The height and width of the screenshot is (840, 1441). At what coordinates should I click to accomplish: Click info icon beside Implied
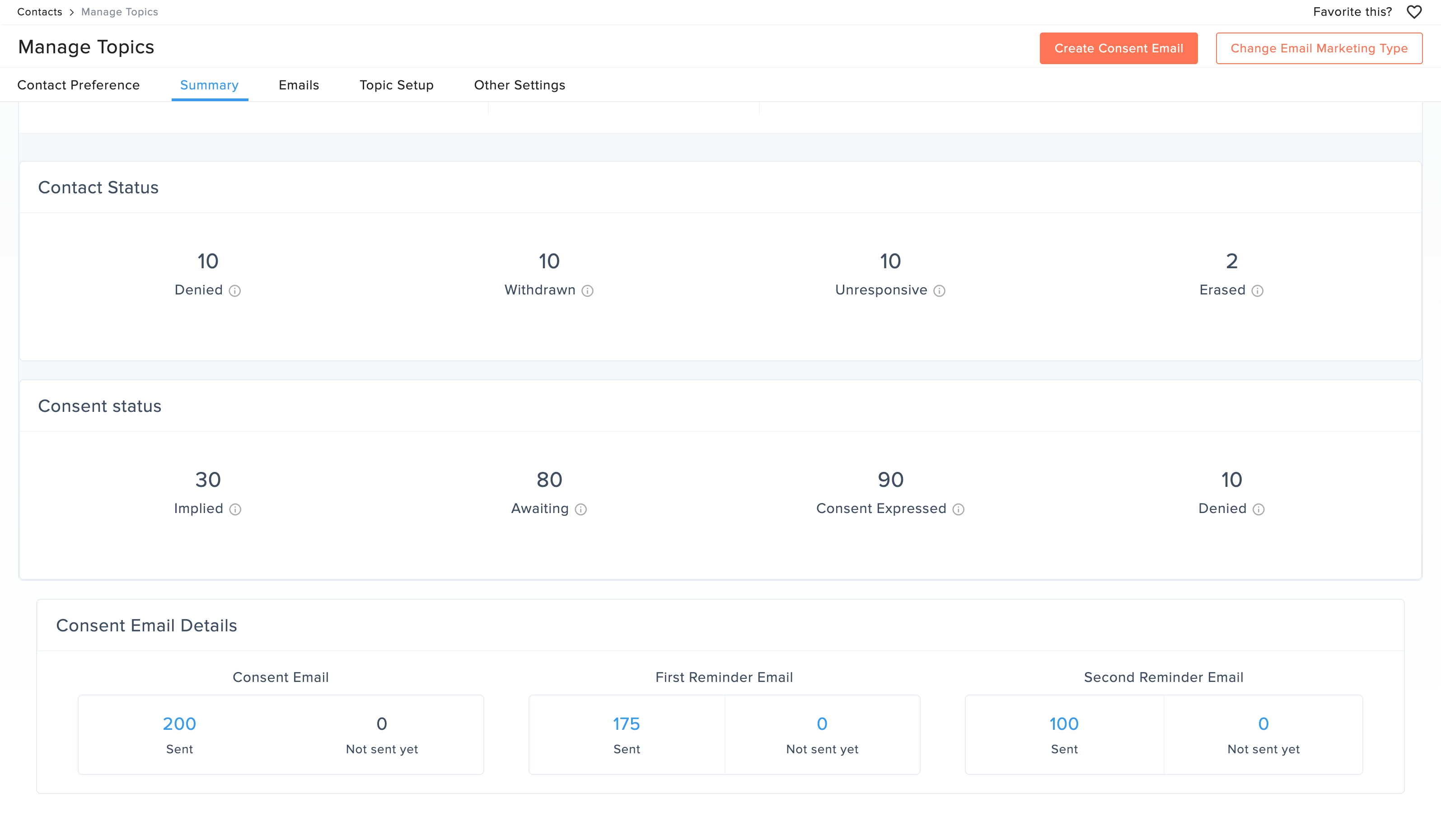coord(235,509)
